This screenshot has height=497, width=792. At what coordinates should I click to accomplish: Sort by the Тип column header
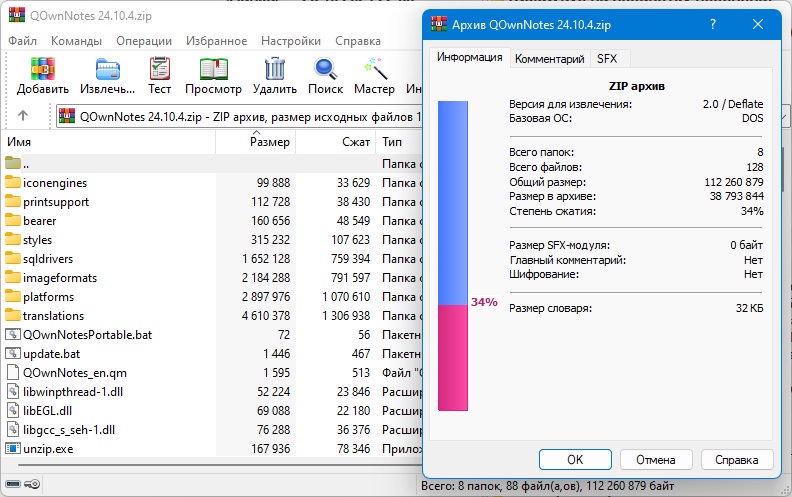pos(400,142)
